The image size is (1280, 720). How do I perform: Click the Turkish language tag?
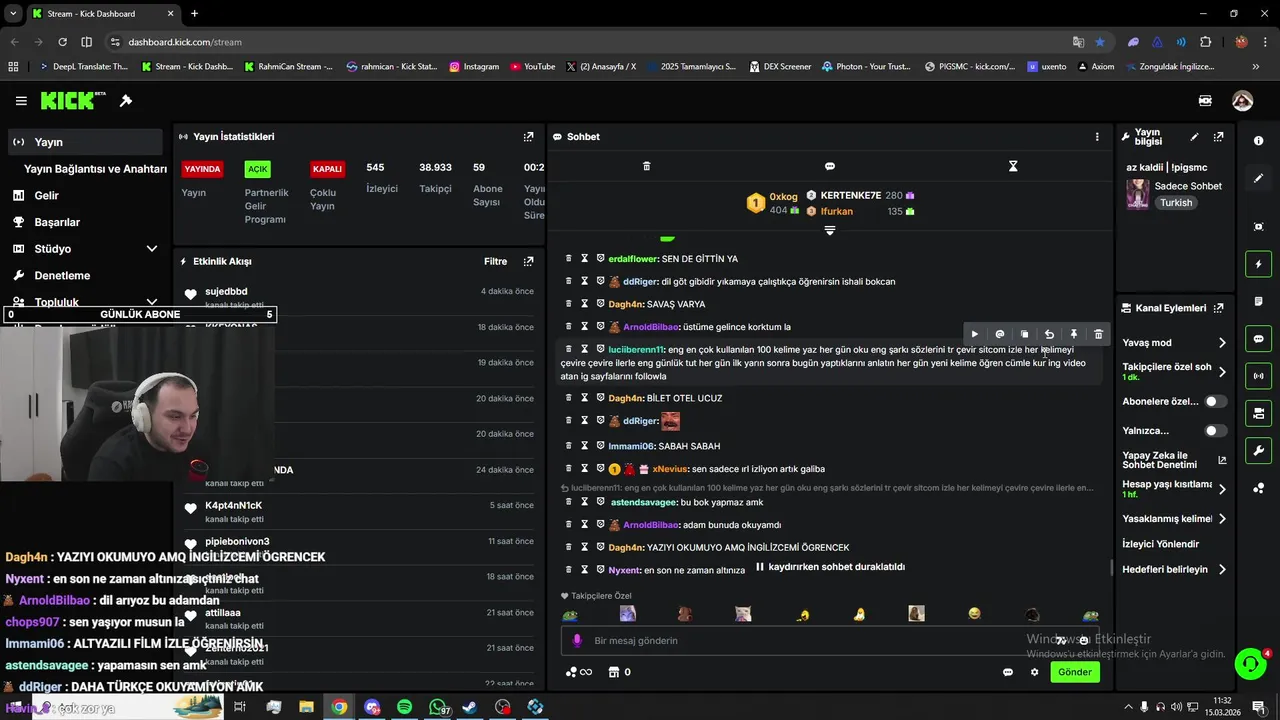point(1176,203)
